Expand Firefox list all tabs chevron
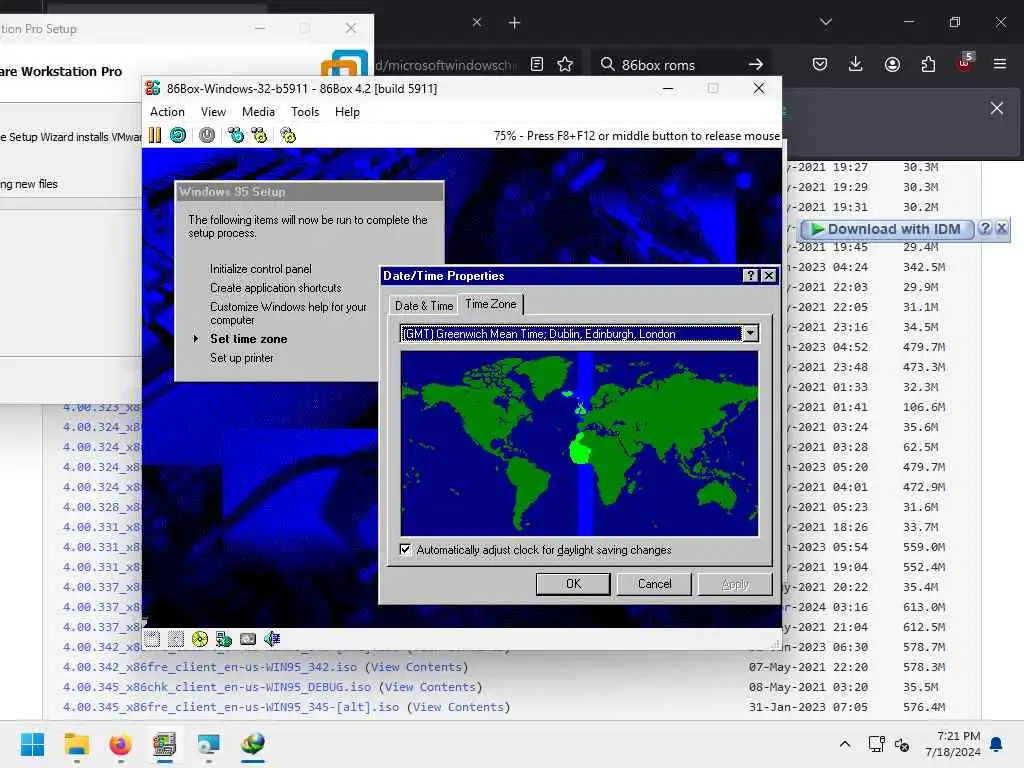1024x768 pixels. [x=826, y=22]
